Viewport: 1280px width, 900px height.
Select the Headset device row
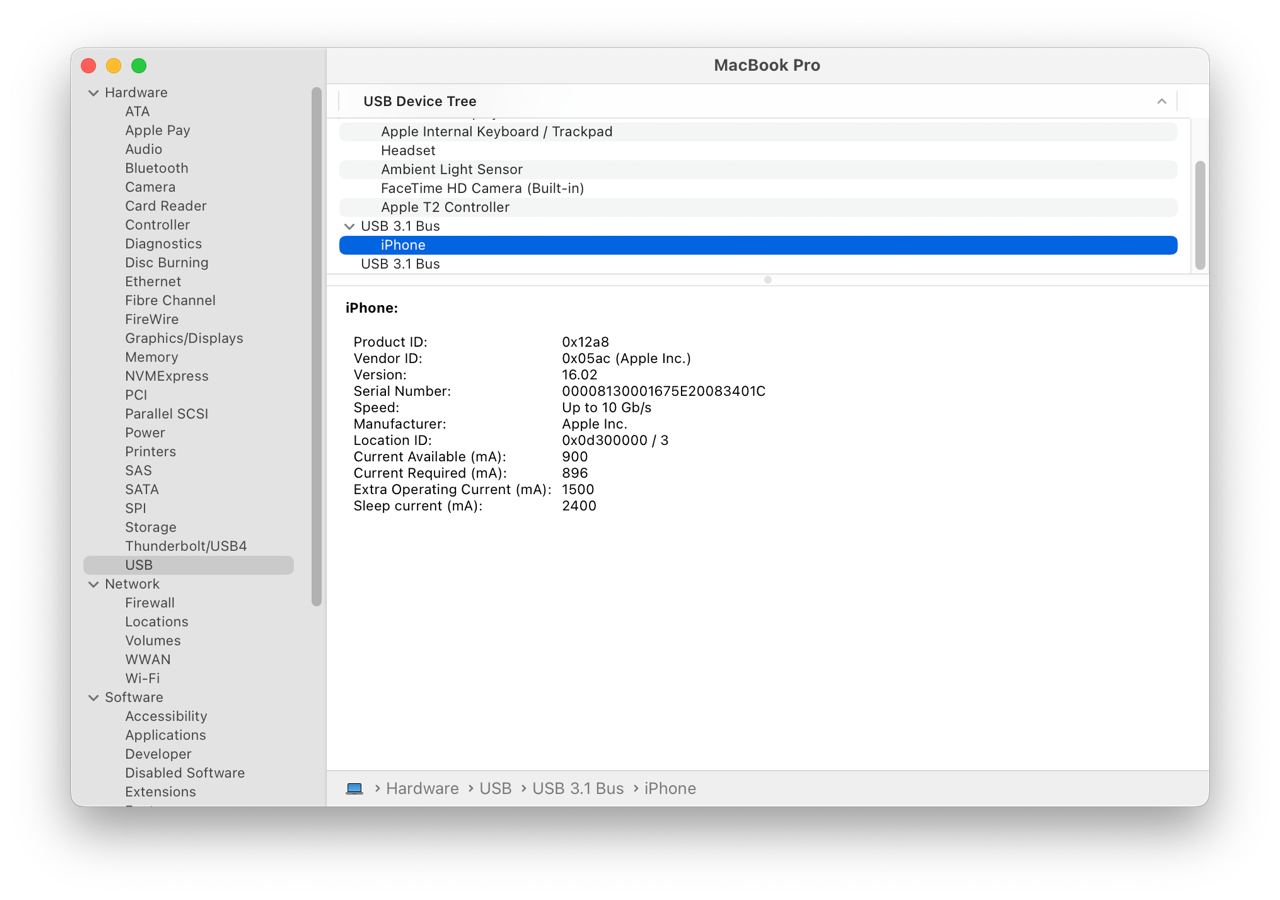758,151
